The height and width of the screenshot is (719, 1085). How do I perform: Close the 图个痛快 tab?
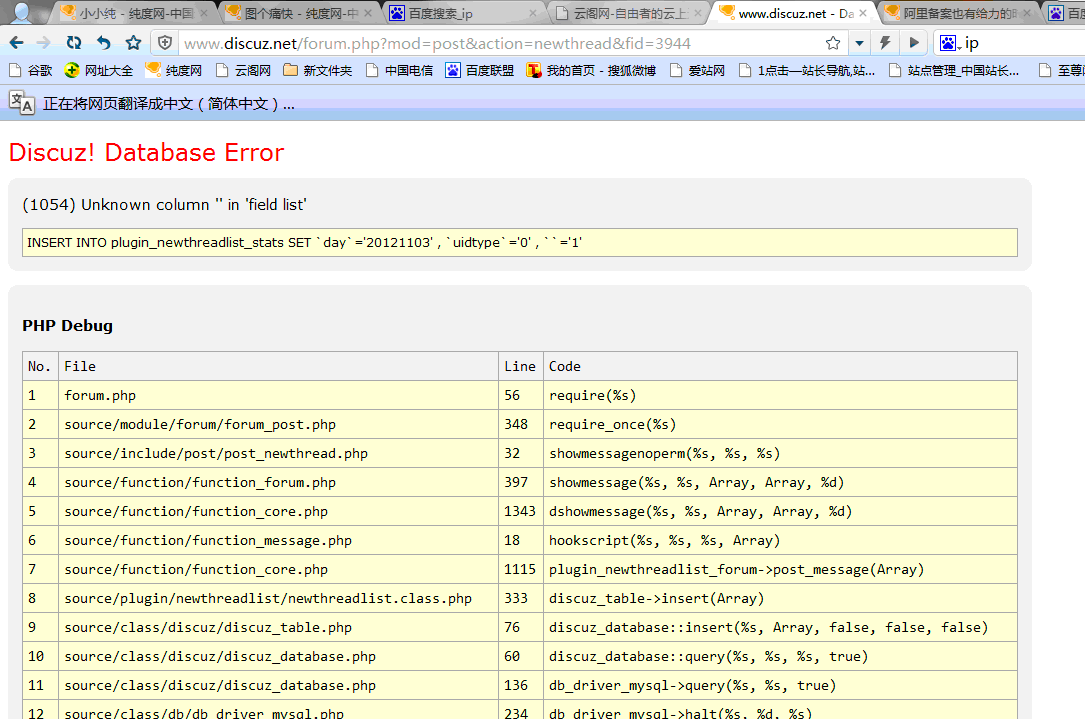368,13
